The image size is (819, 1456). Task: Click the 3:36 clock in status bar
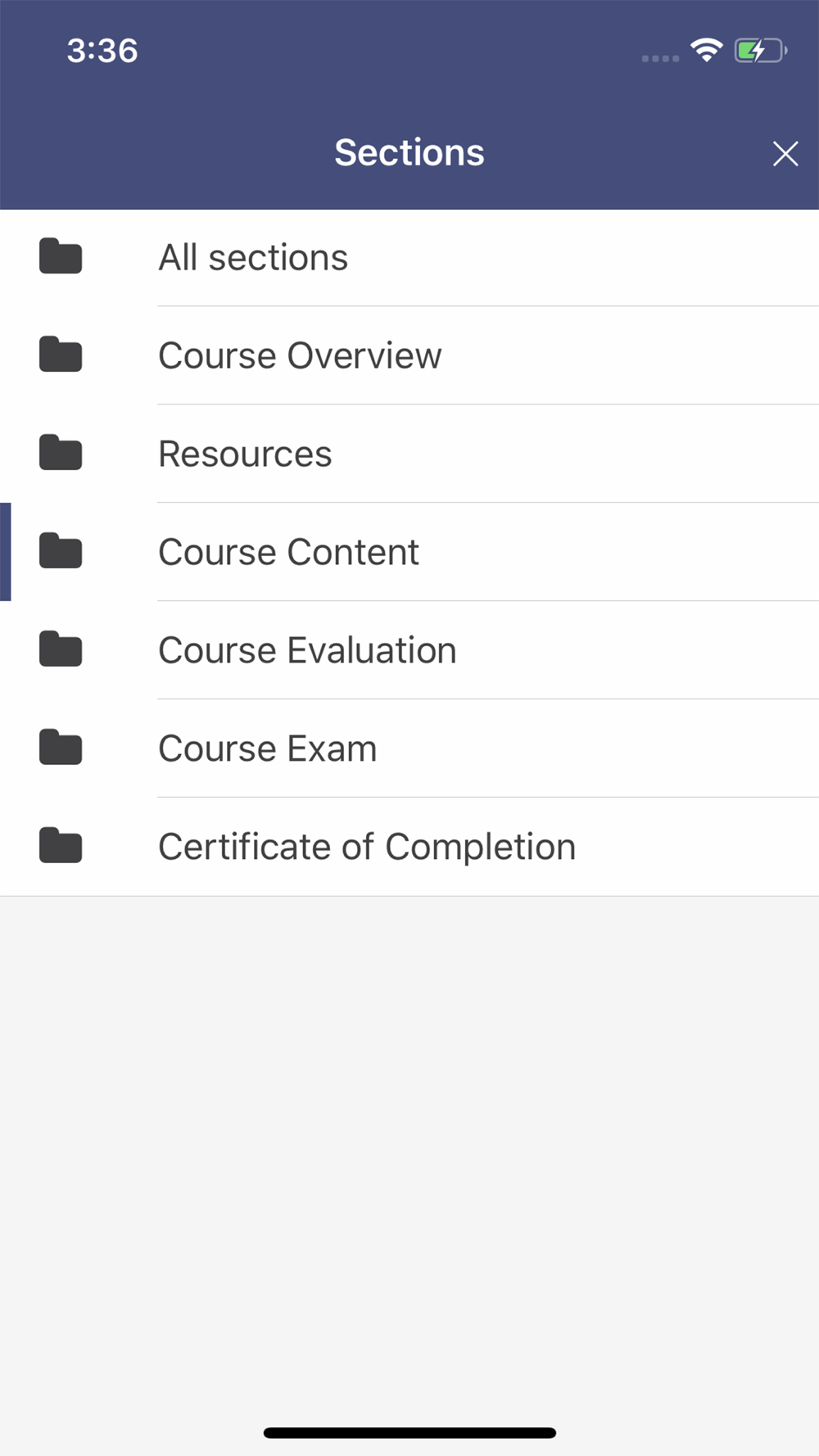pos(102,51)
